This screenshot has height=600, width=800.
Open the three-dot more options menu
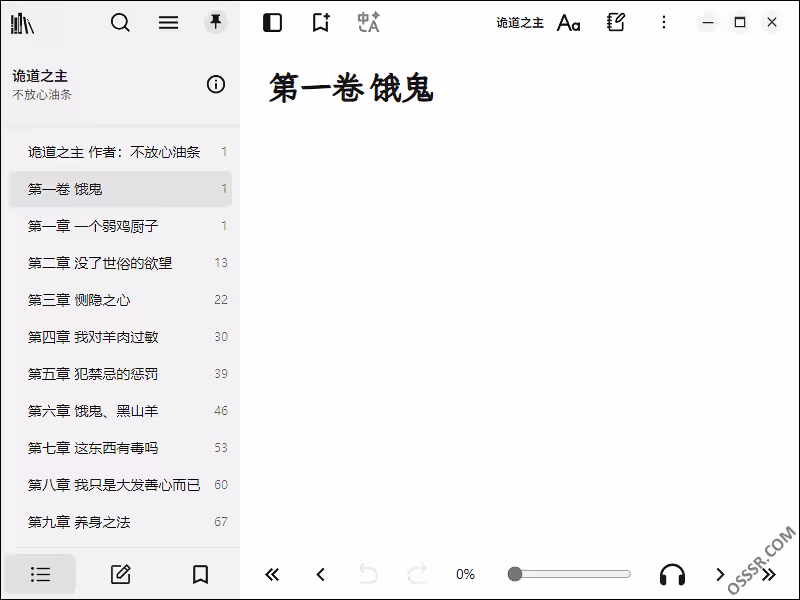point(664,22)
